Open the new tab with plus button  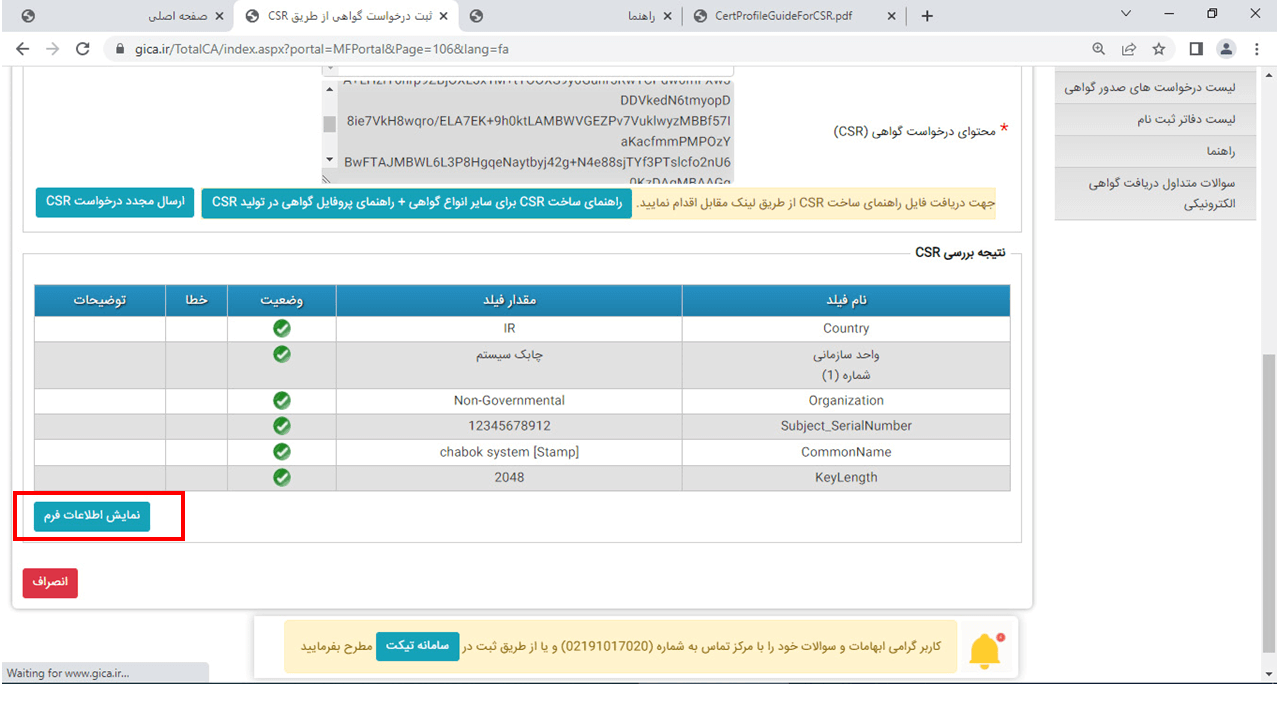(927, 16)
